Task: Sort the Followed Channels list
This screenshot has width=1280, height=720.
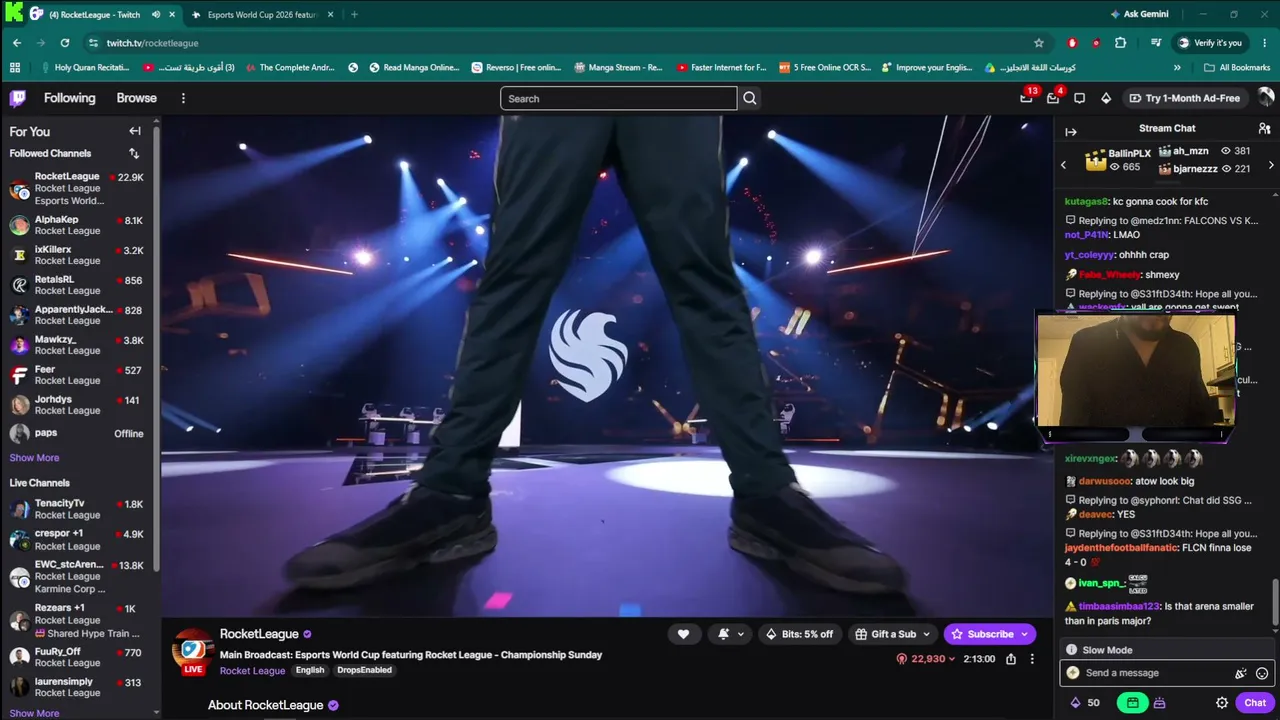Action: tap(134, 153)
